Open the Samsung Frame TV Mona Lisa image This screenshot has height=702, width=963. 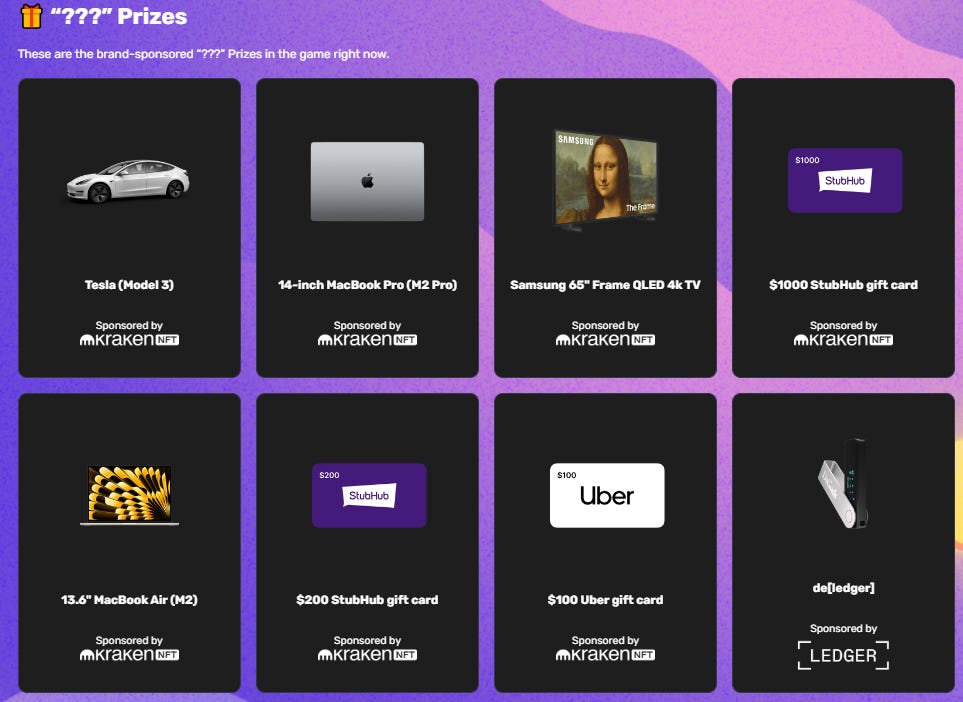tap(606, 179)
